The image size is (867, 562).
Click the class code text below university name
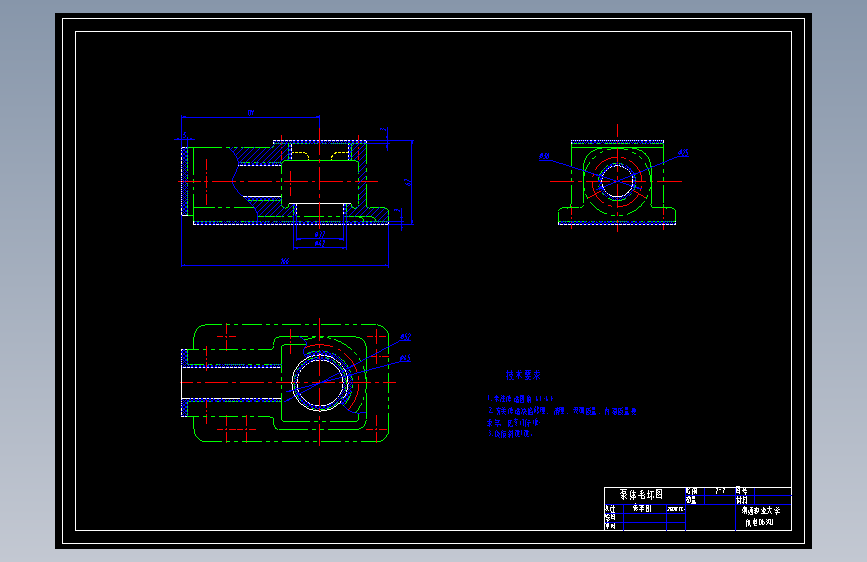759,522
